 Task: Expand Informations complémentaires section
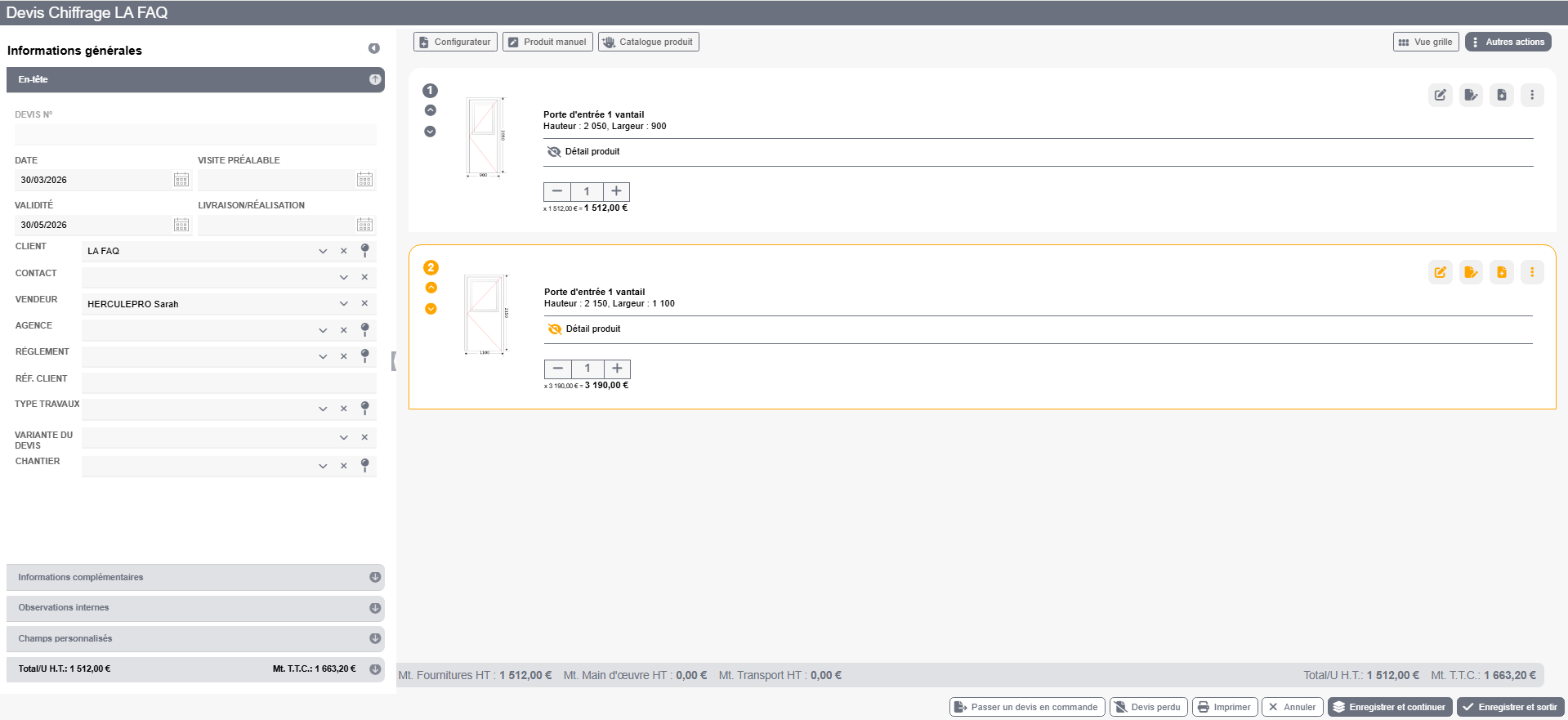tap(195, 577)
